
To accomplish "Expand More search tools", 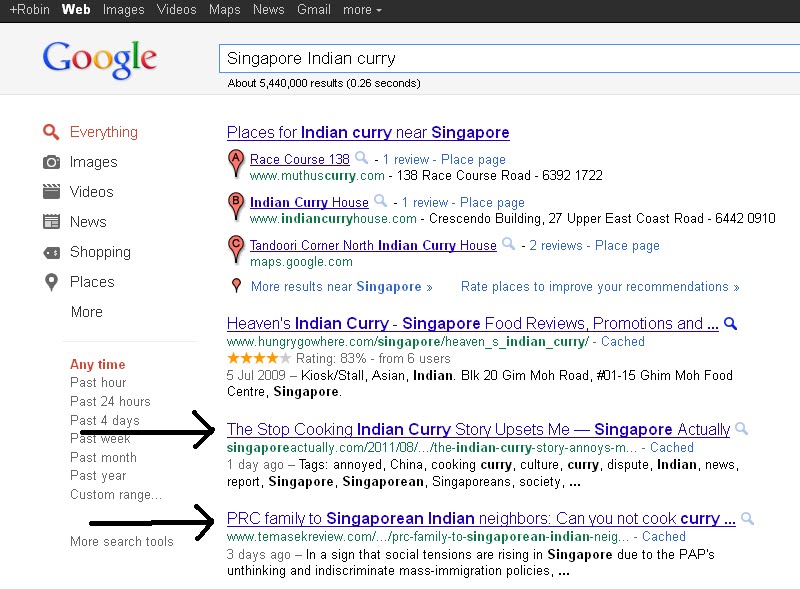I will 121,542.
